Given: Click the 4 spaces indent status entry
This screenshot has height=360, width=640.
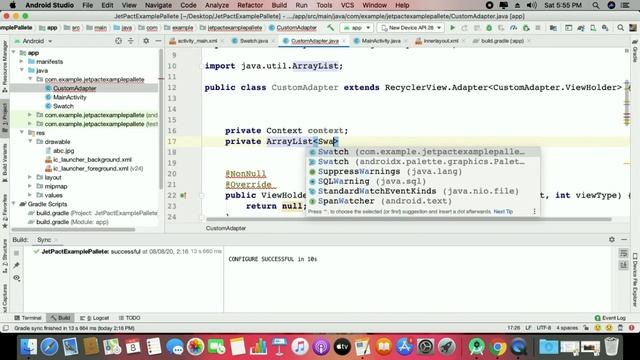Looking at the screenshot, I should (x=567, y=328).
